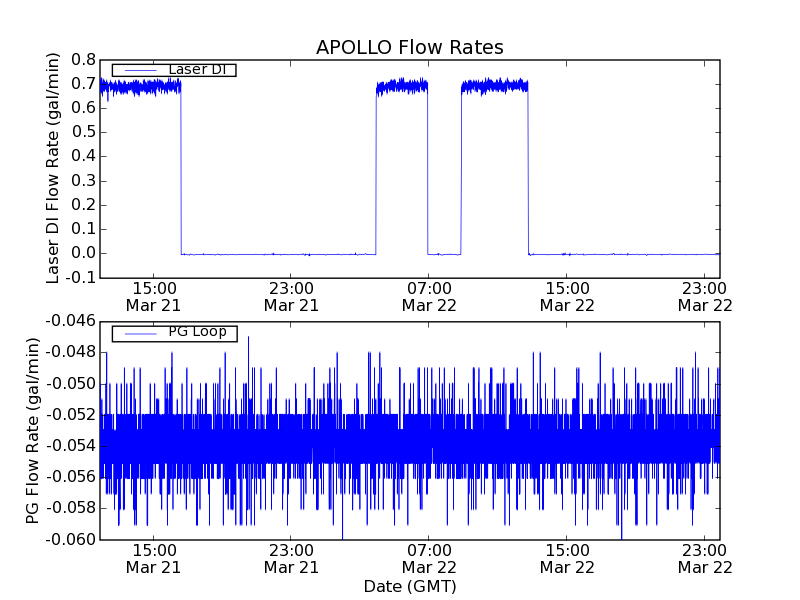The height and width of the screenshot is (600, 800).
Task: Click the APOLLO Flow Rates chart title
Action: click(x=409, y=48)
